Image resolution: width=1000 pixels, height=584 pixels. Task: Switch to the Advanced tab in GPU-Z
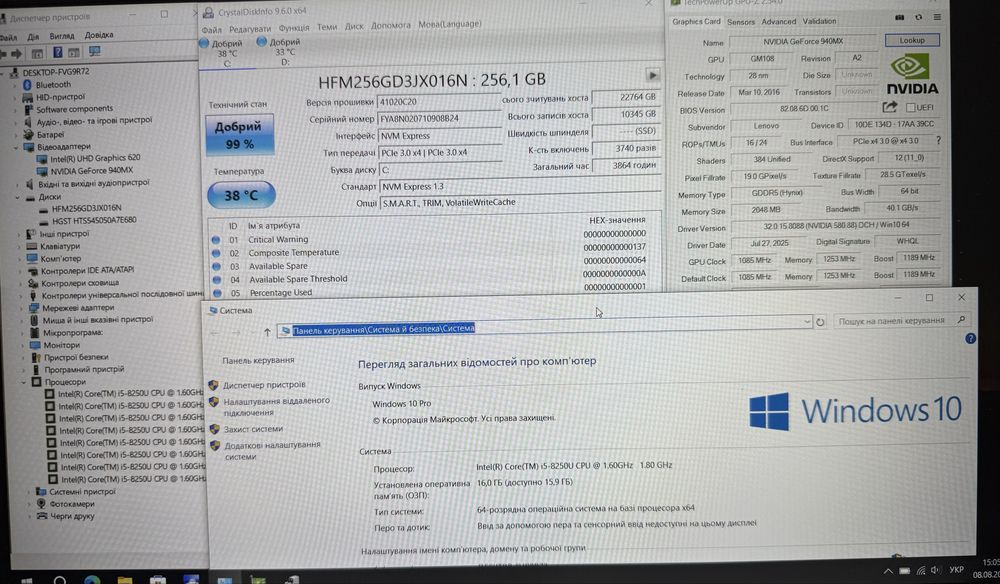pos(779,22)
